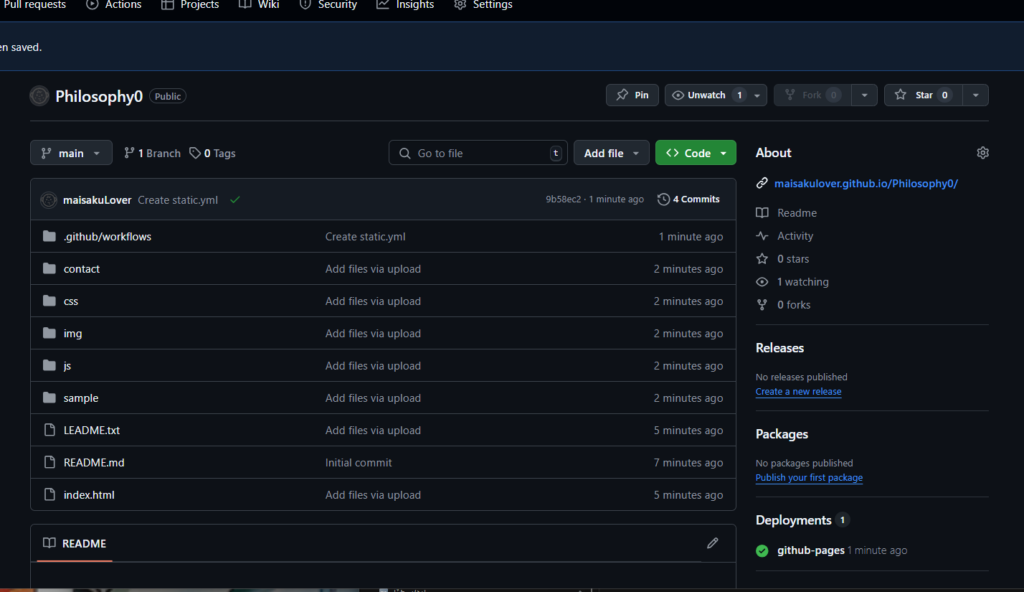Click the github-pages deployment success icon

[x=761, y=551]
